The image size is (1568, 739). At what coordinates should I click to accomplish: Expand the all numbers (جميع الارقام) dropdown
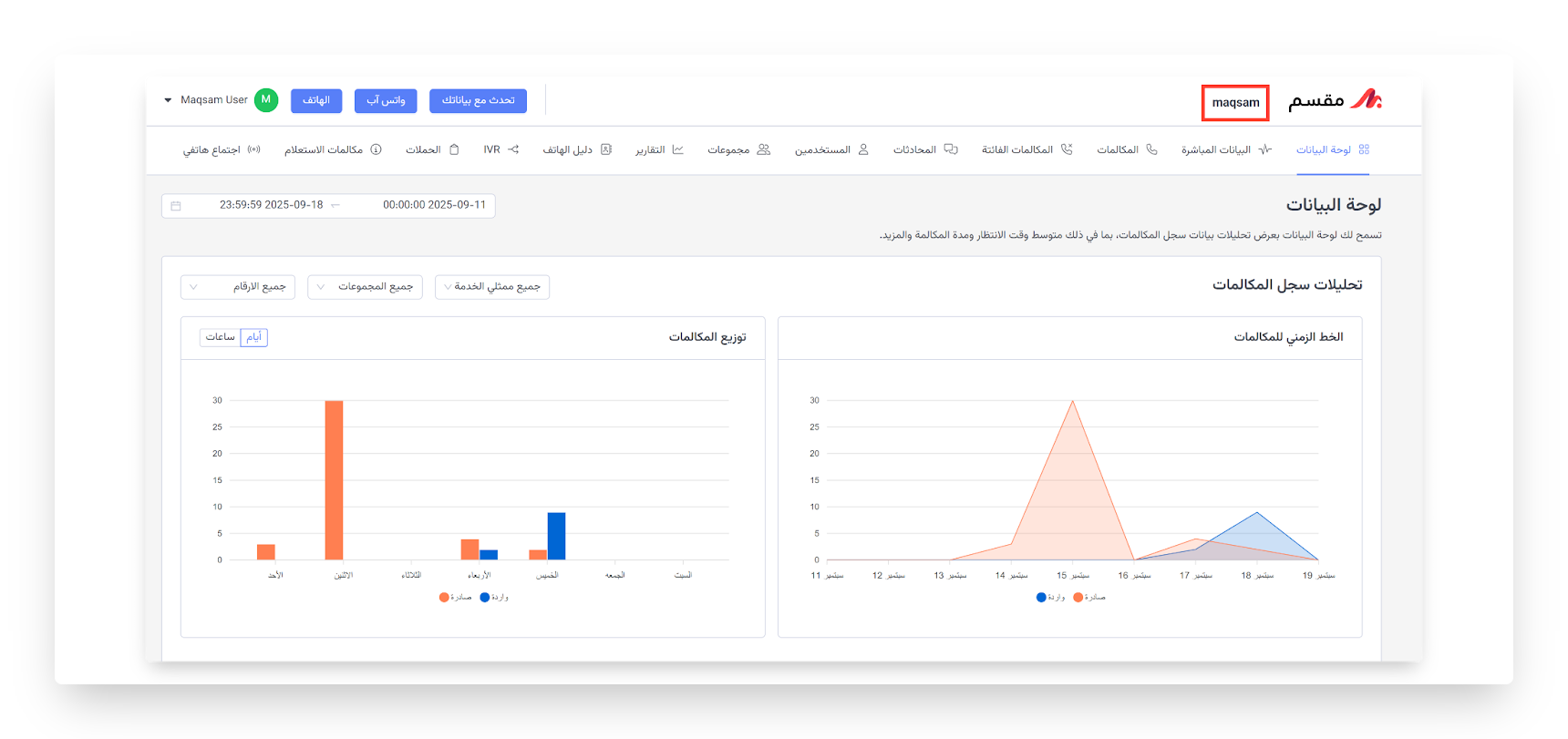pyautogui.click(x=238, y=287)
